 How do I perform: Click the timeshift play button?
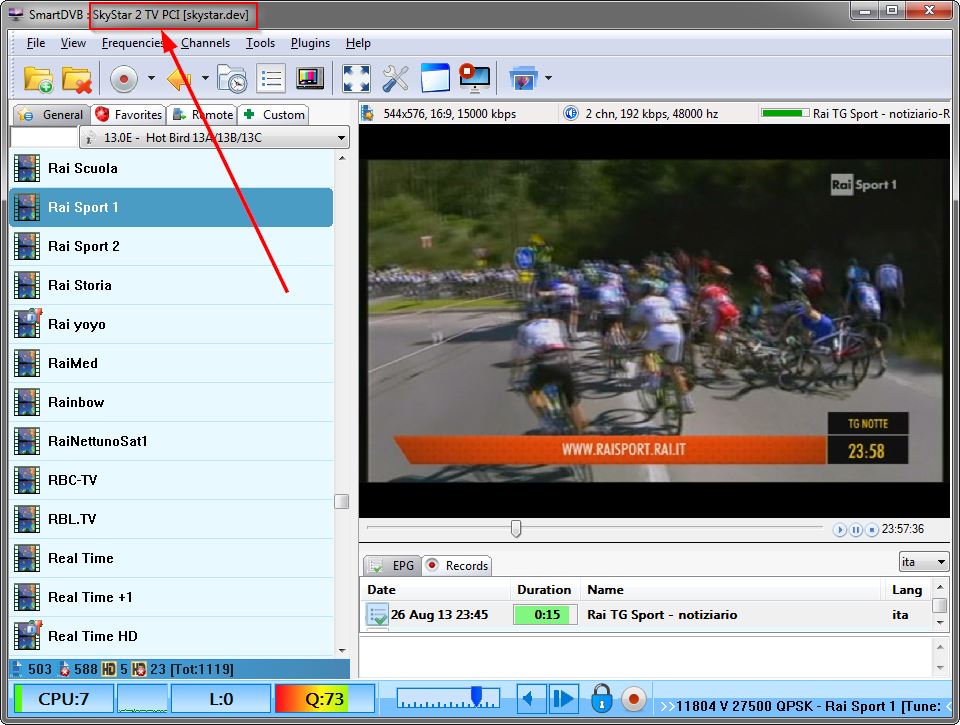click(839, 530)
